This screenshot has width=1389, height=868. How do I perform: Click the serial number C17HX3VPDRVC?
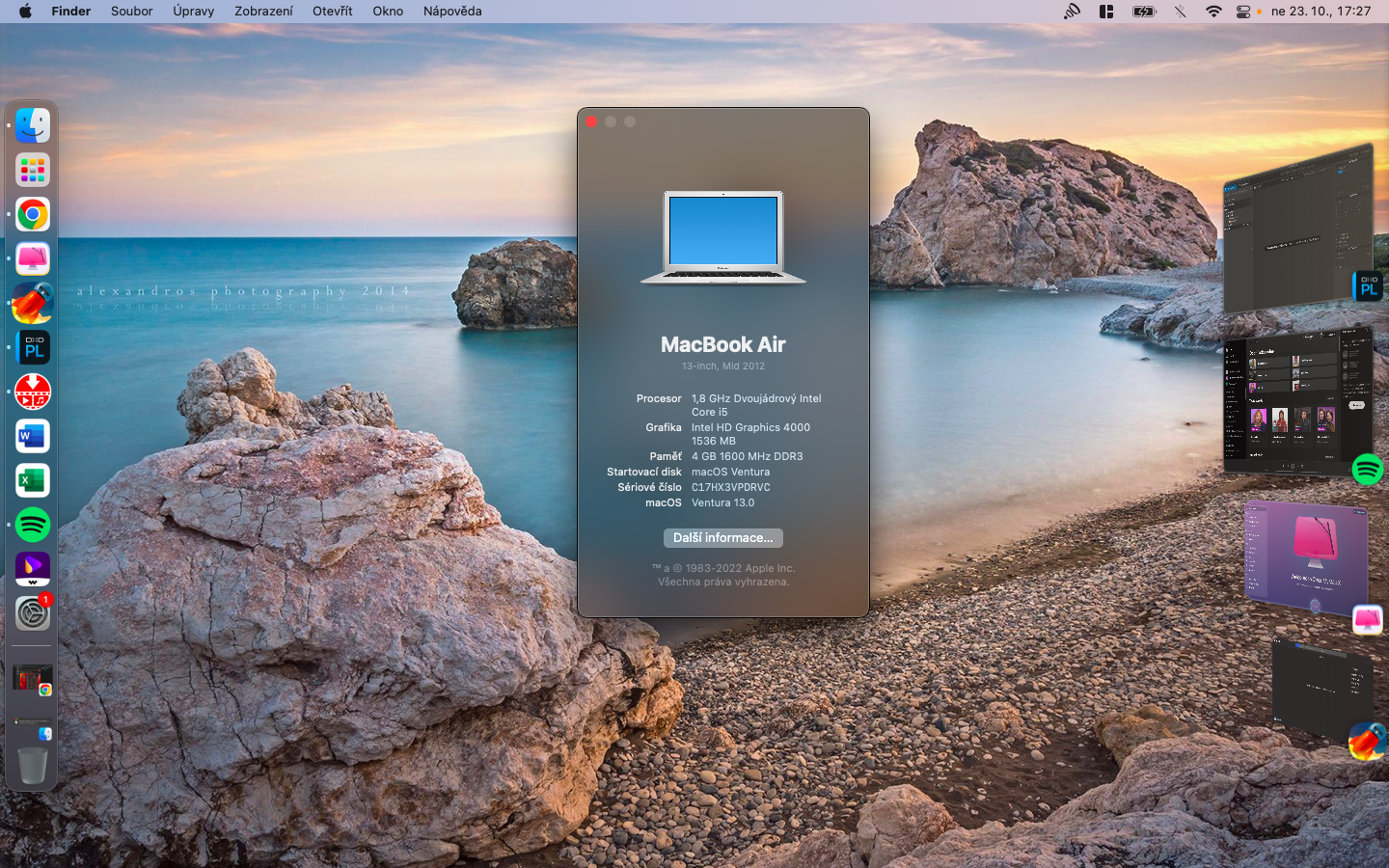pyautogui.click(x=730, y=487)
